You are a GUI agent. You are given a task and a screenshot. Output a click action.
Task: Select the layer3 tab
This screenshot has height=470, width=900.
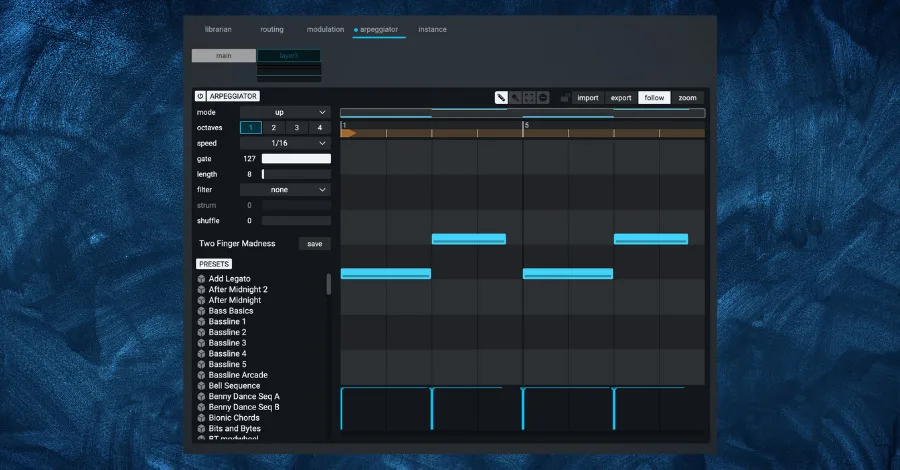click(x=289, y=56)
